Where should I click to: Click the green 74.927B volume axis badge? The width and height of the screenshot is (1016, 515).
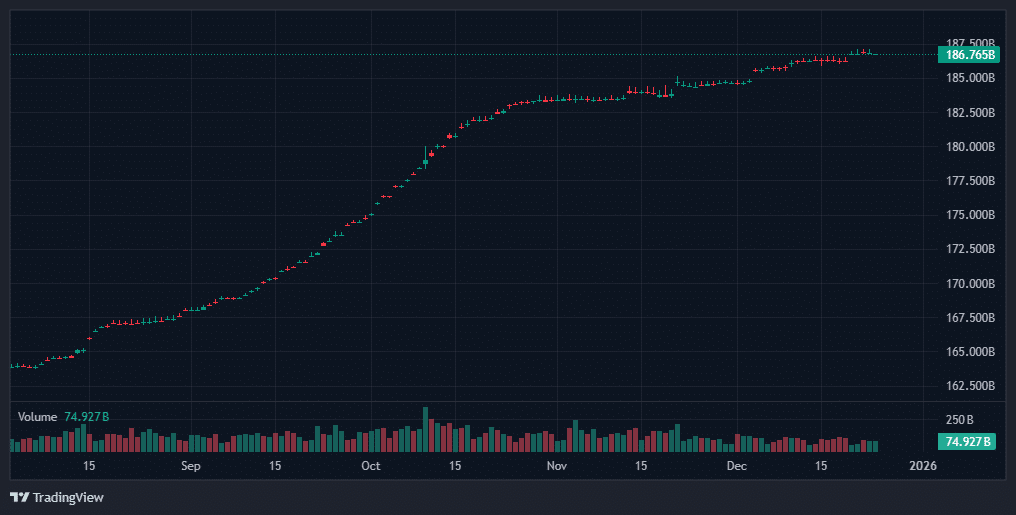point(969,441)
